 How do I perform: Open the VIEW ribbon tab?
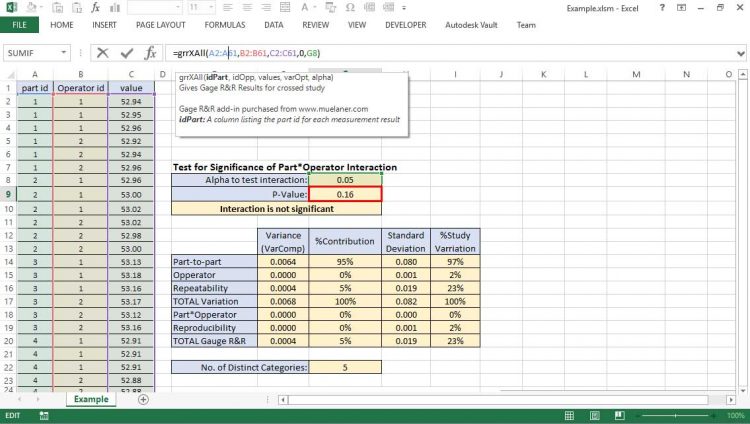357,25
